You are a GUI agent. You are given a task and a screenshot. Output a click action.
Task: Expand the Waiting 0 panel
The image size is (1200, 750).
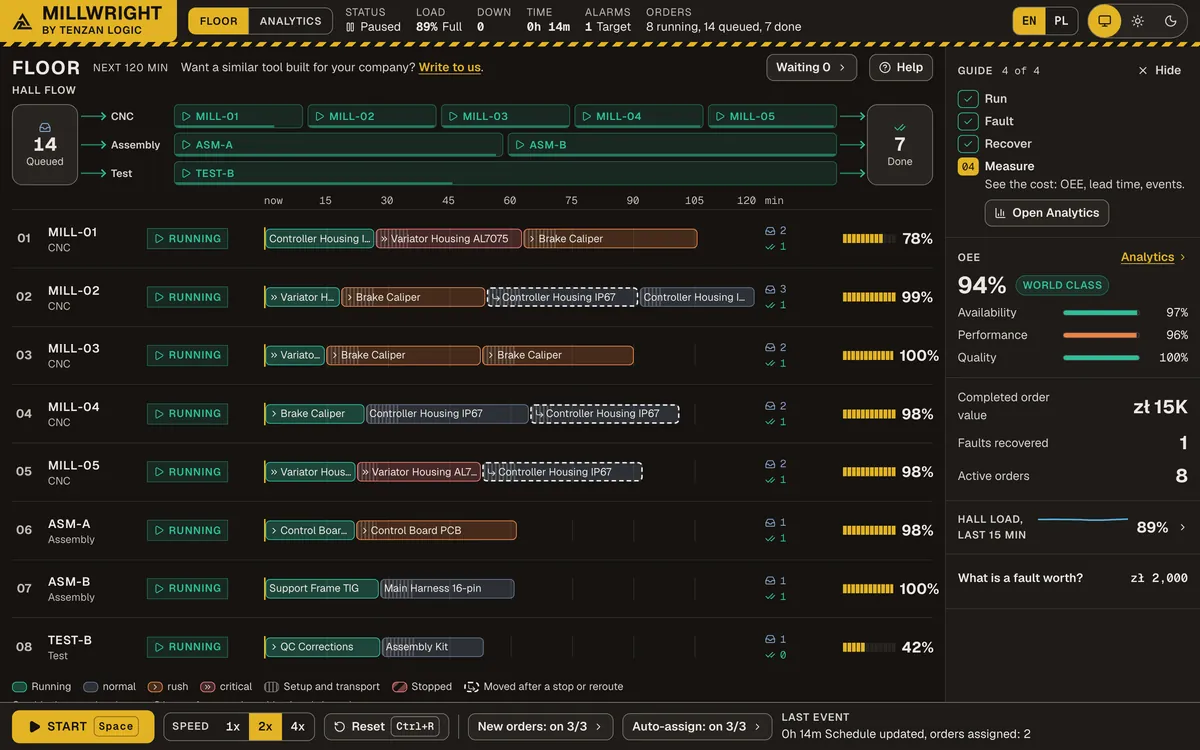pos(812,68)
